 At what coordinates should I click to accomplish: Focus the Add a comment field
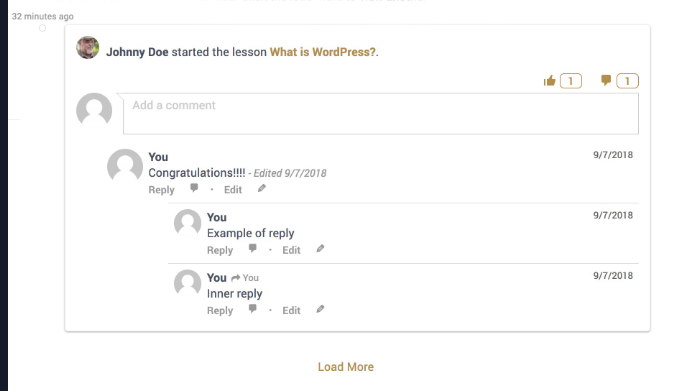pyautogui.click(x=381, y=113)
